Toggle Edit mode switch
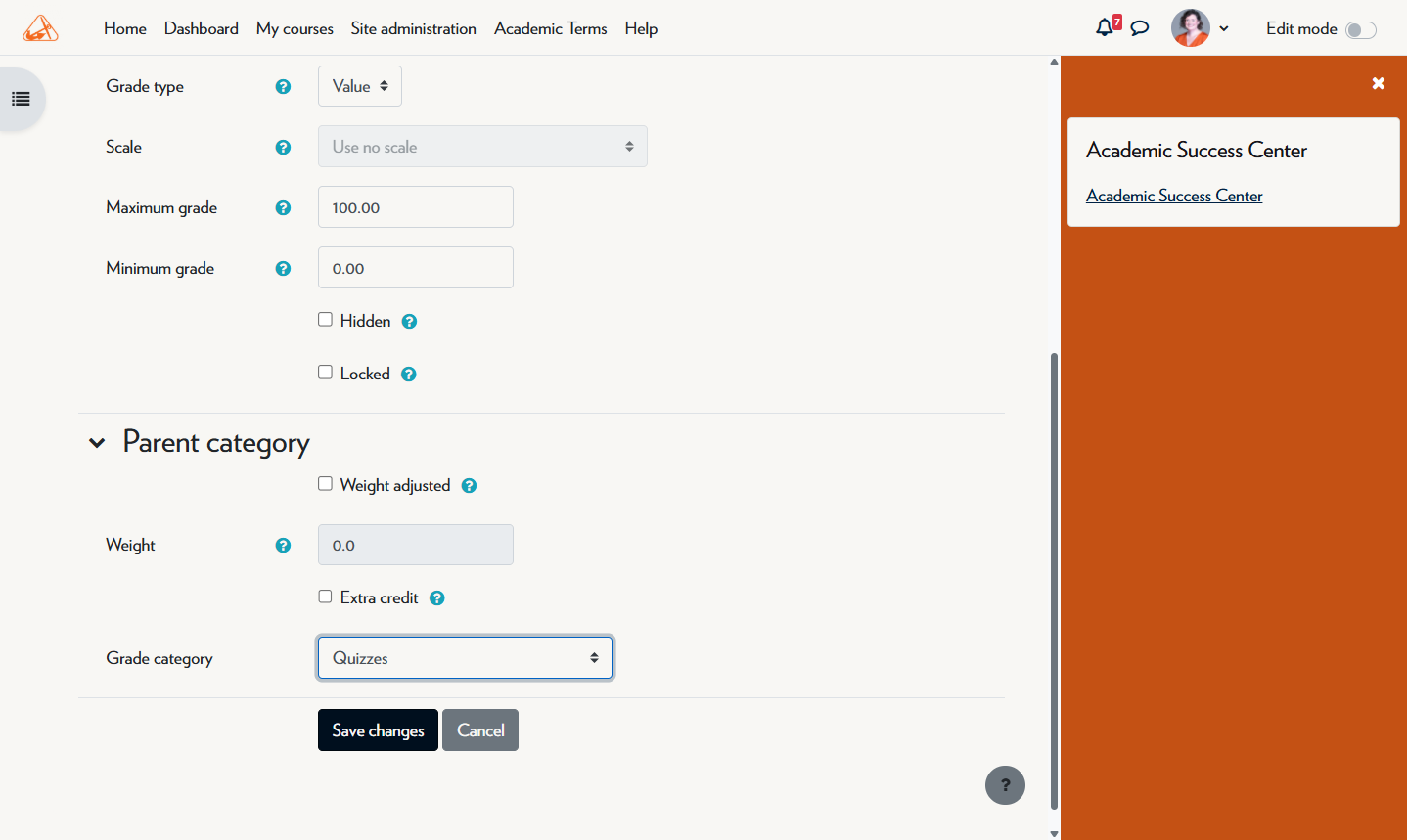This screenshot has height=840, width=1407. [1361, 29]
